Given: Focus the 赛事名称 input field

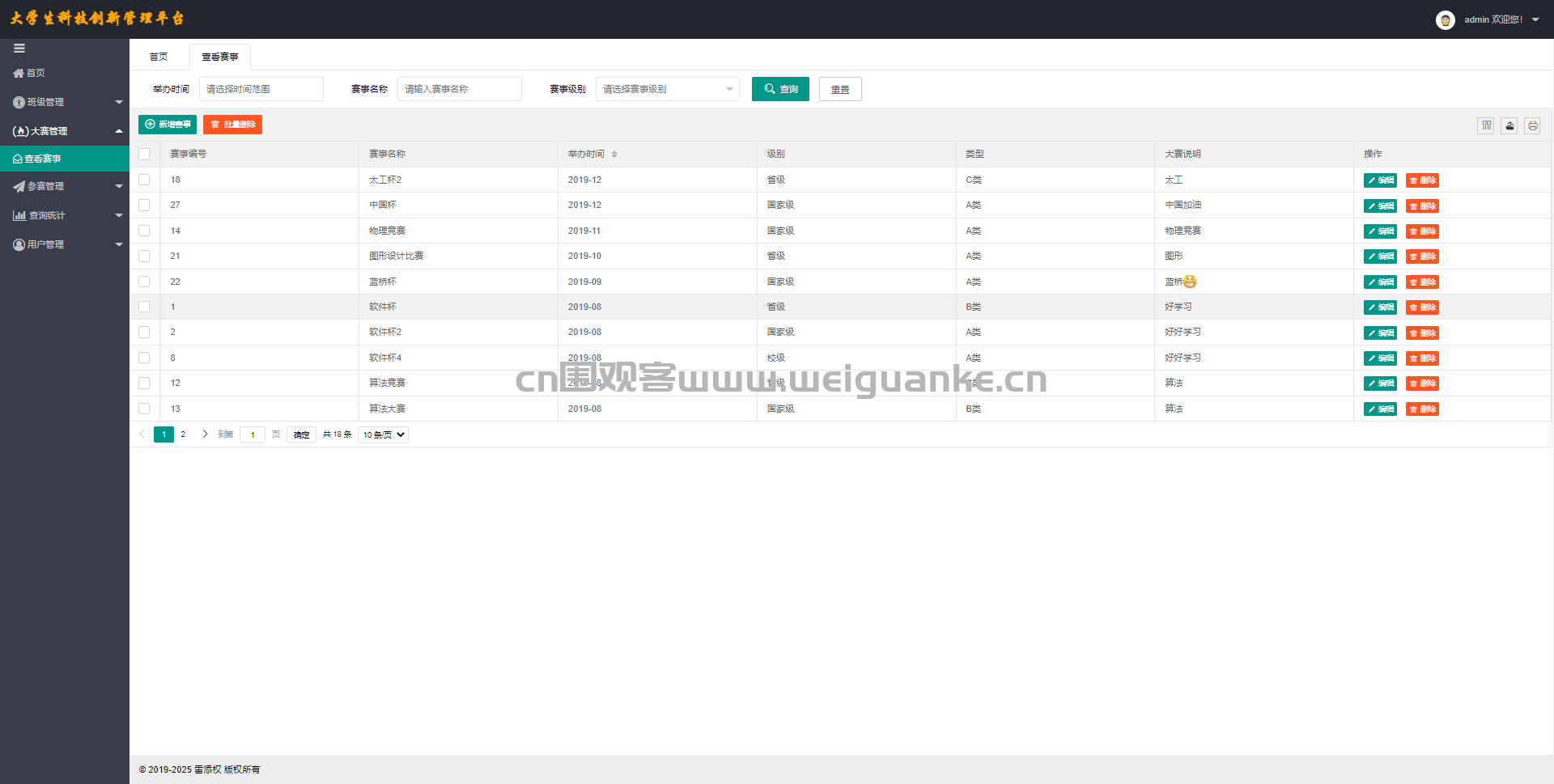Looking at the screenshot, I should (x=460, y=89).
